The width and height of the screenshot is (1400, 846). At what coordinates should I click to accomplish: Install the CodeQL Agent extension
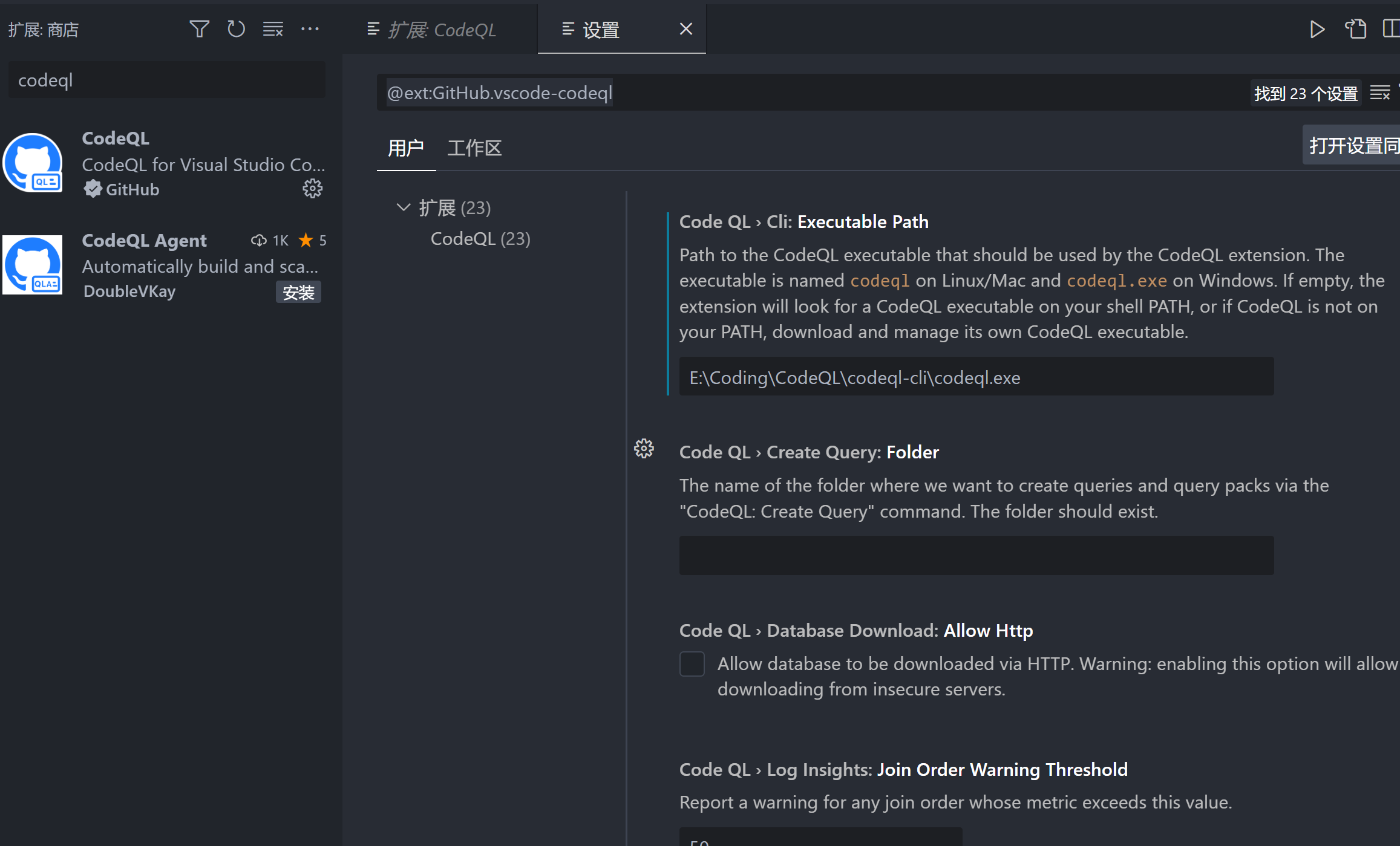298,291
